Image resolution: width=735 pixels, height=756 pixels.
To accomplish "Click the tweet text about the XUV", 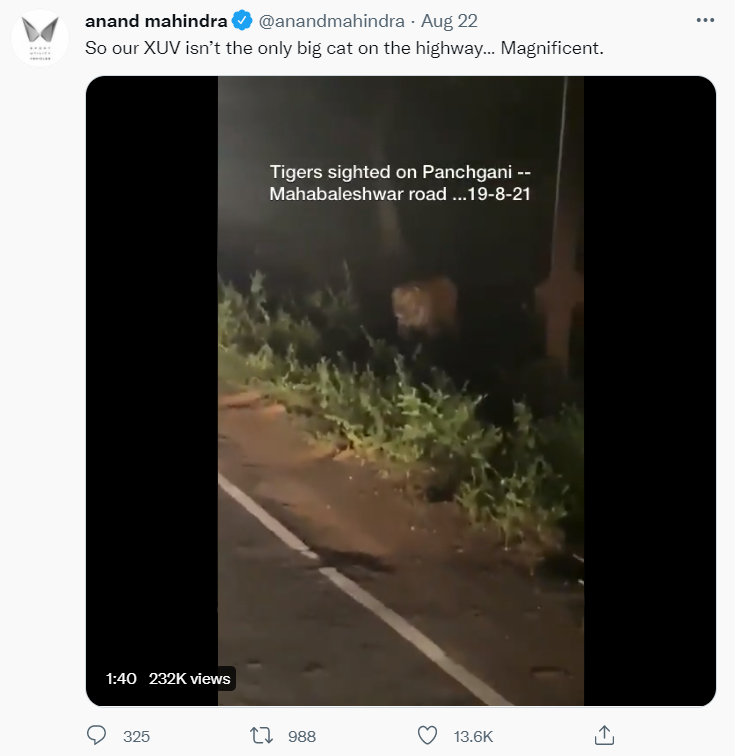I will tap(345, 47).
